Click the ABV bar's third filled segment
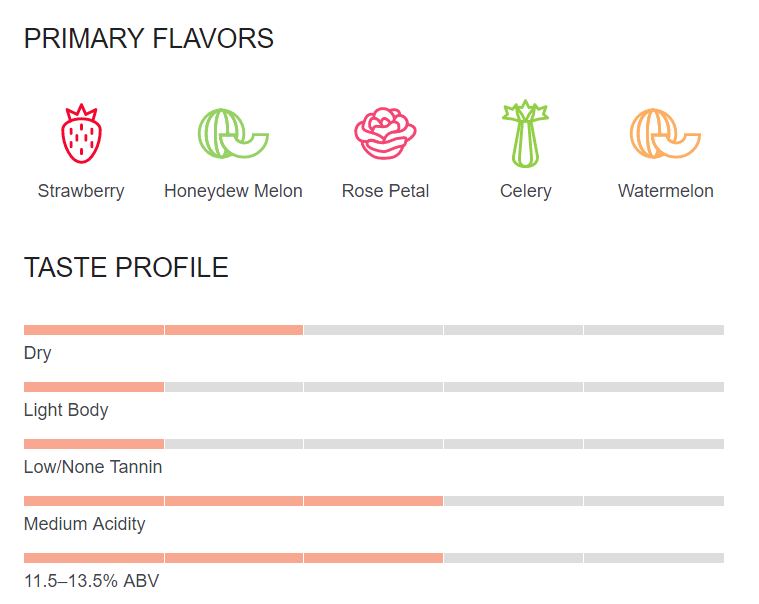759x604 pixels. tap(373, 558)
